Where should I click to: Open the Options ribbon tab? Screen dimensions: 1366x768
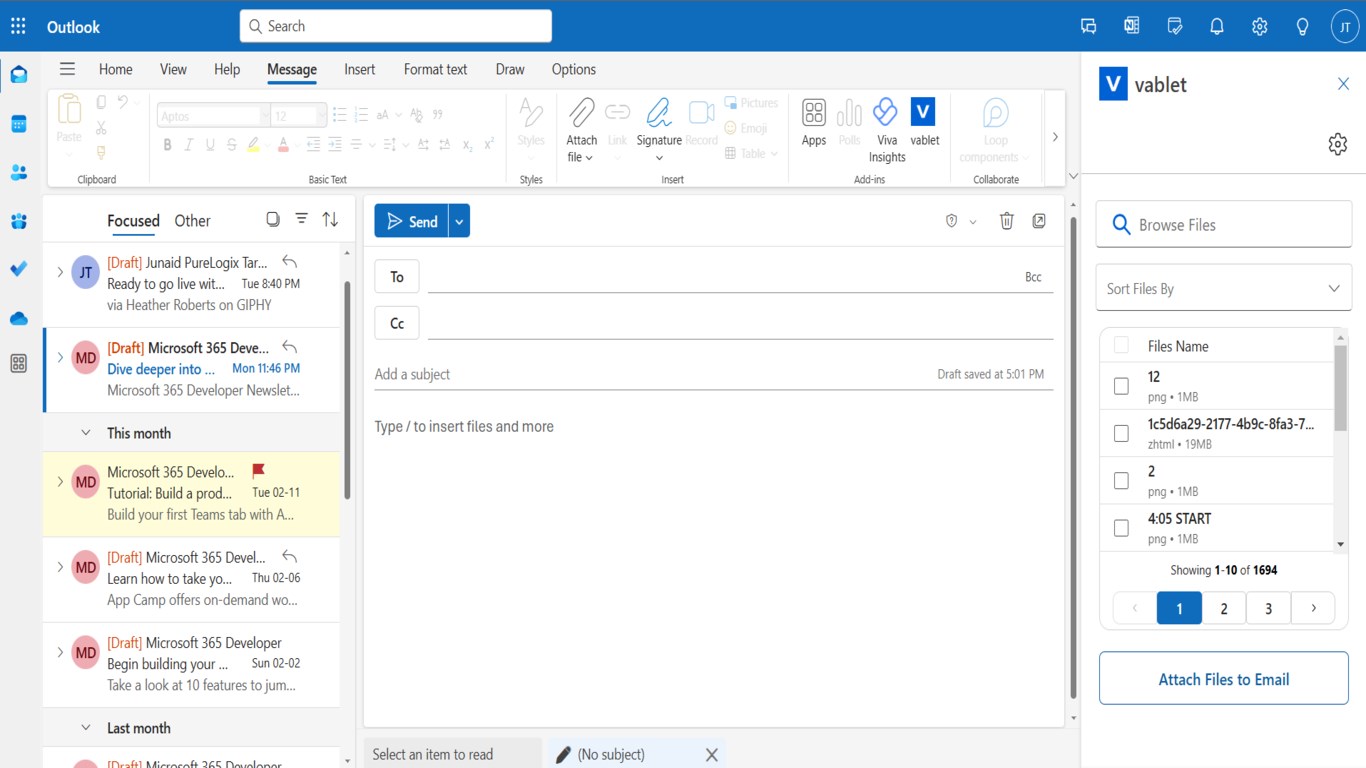click(x=574, y=69)
